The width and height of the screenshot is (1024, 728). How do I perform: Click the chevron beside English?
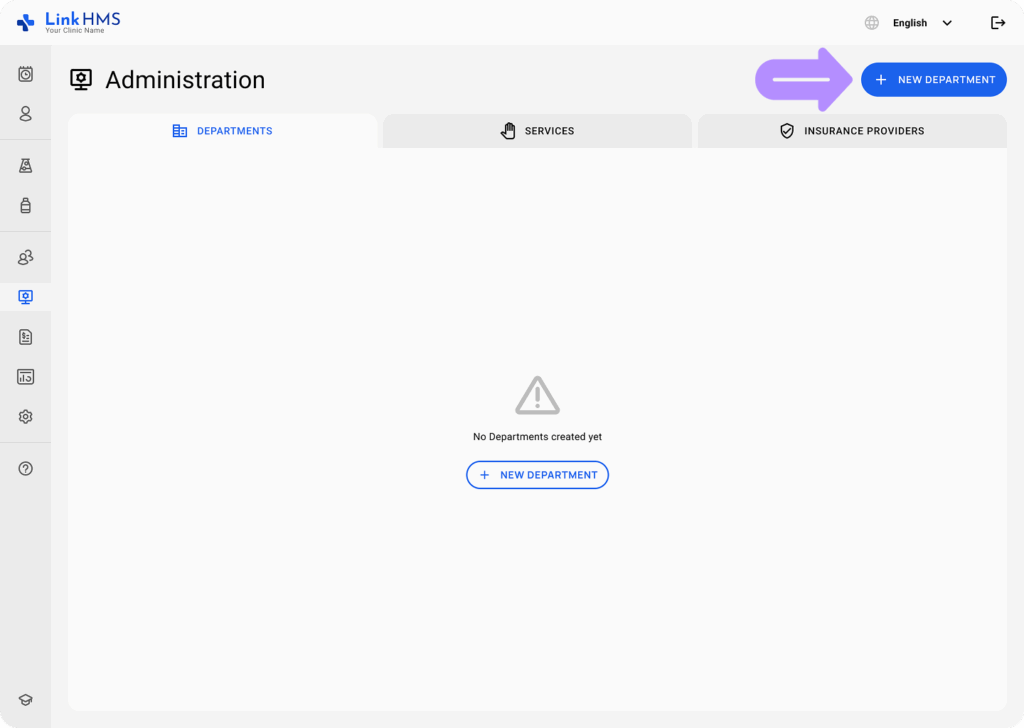(947, 23)
